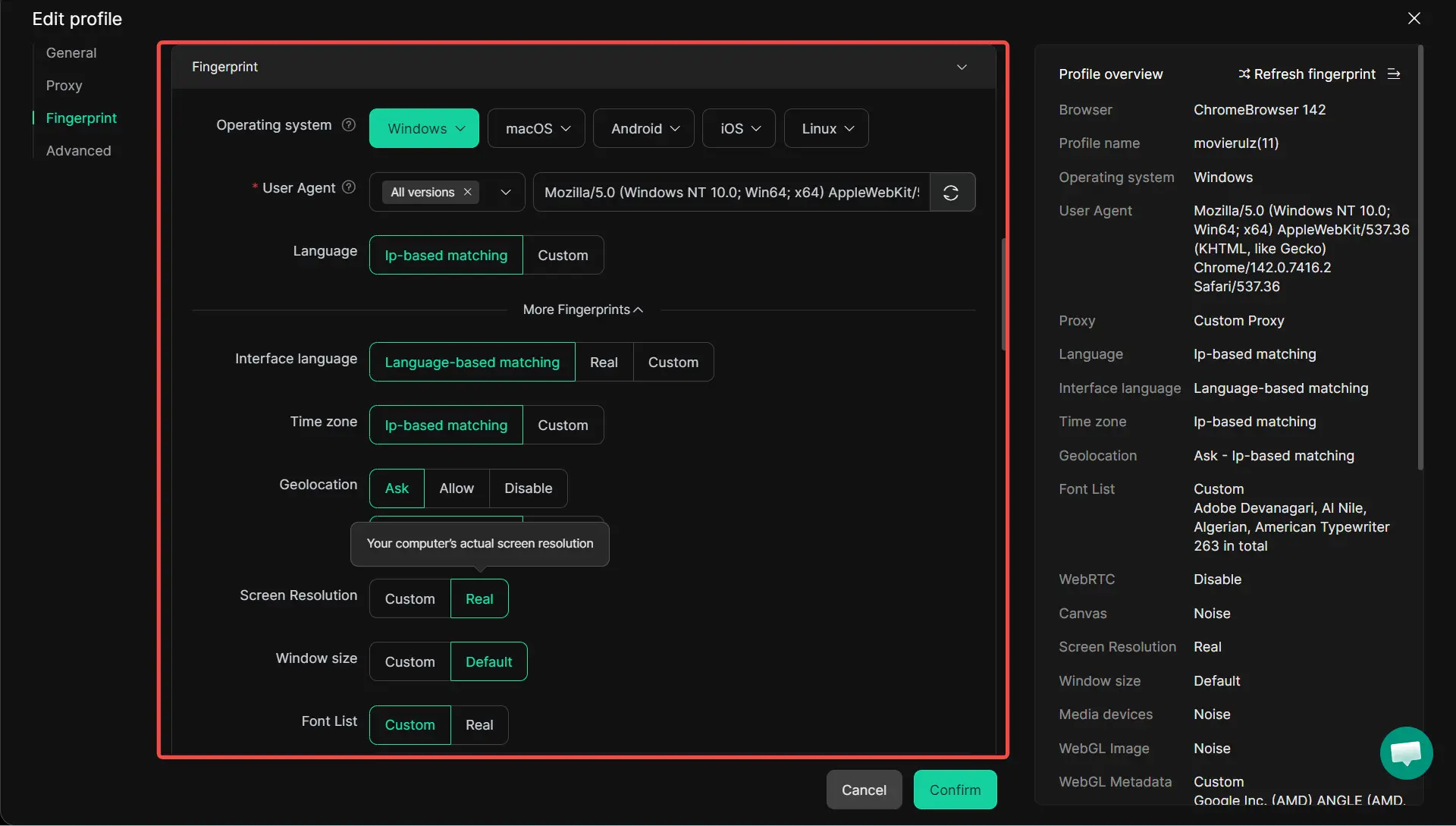Viewport: 1456px width, 826px height.
Task: Click the User Agent text field
Action: [731, 193]
